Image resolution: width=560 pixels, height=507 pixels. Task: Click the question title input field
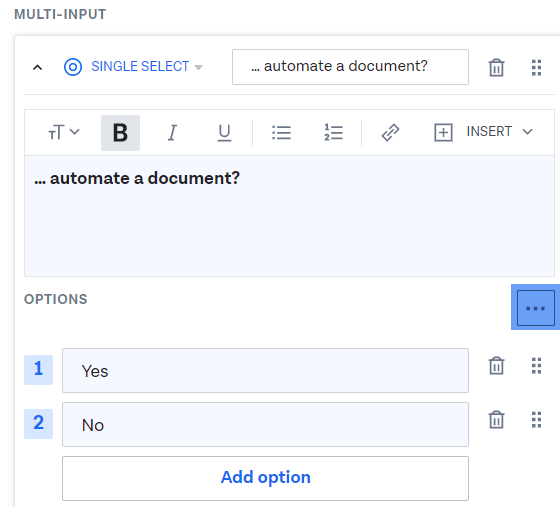click(x=350, y=67)
